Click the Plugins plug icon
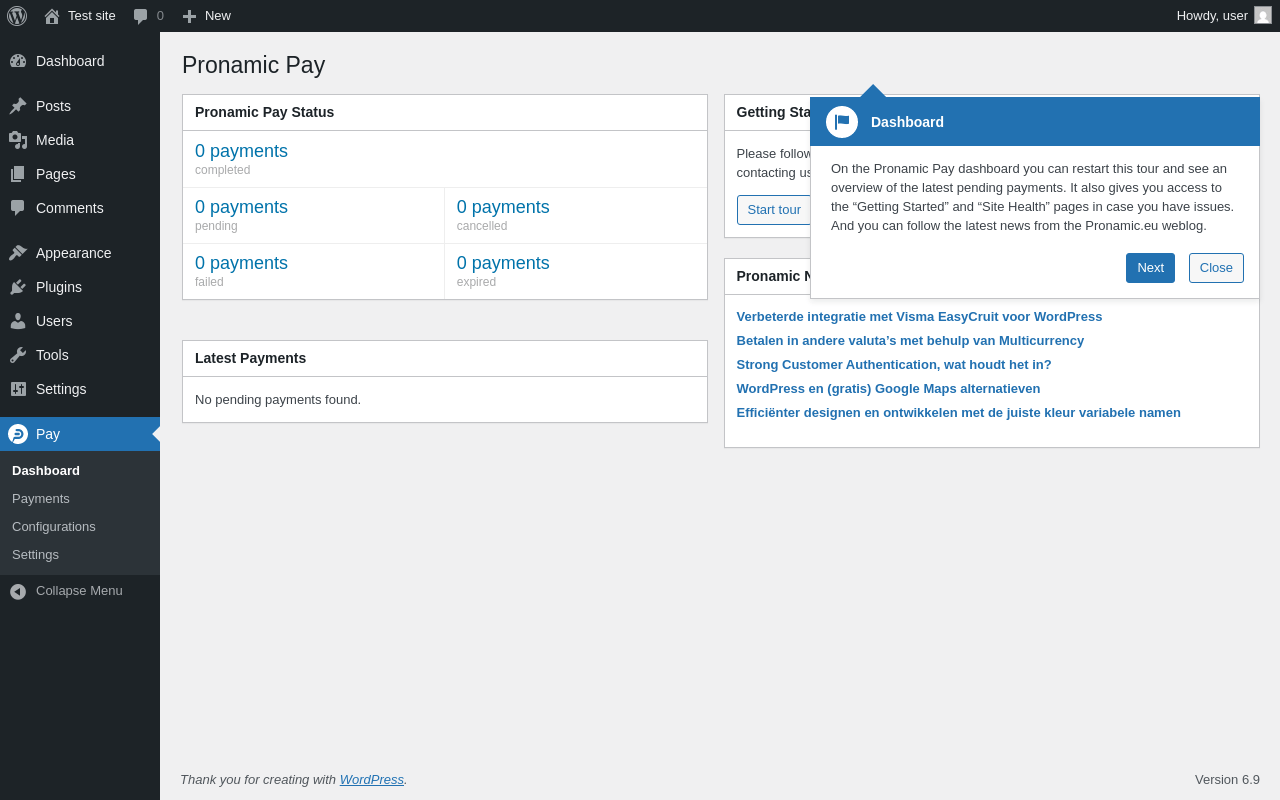Viewport: 1280px width, 800px height. tap(18, 287)
